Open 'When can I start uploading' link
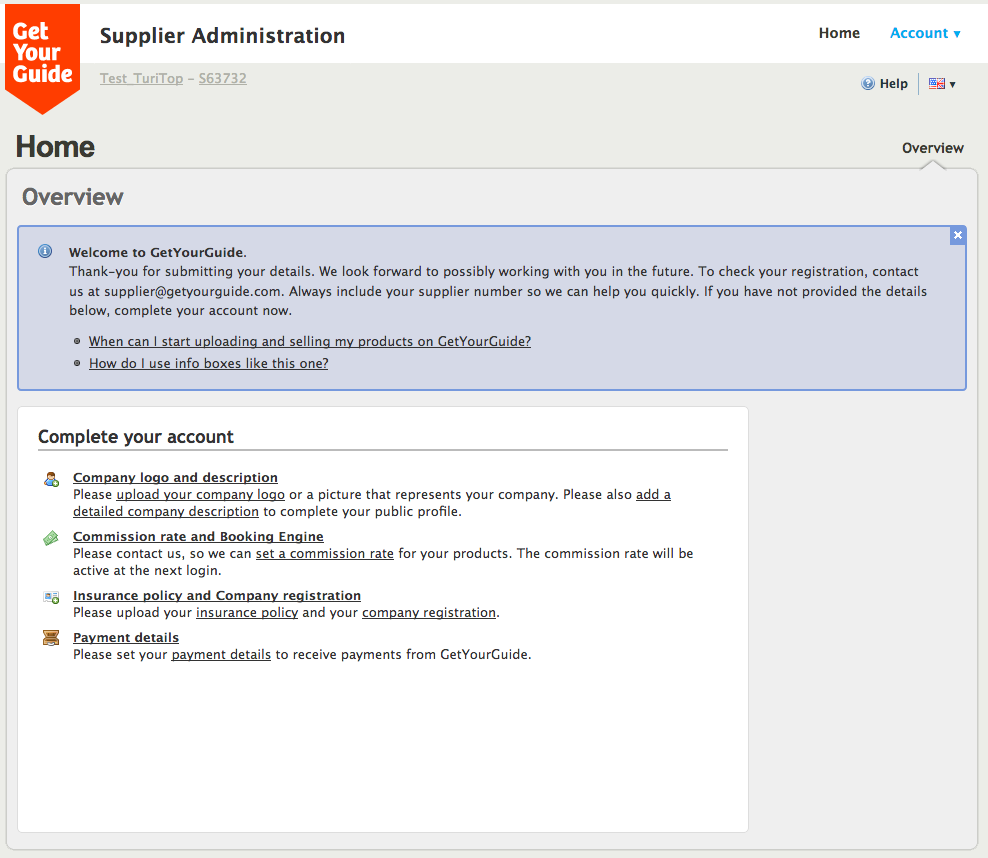This screenshot has height=858, width=988. pyautogui.click(x=309, y=341)
